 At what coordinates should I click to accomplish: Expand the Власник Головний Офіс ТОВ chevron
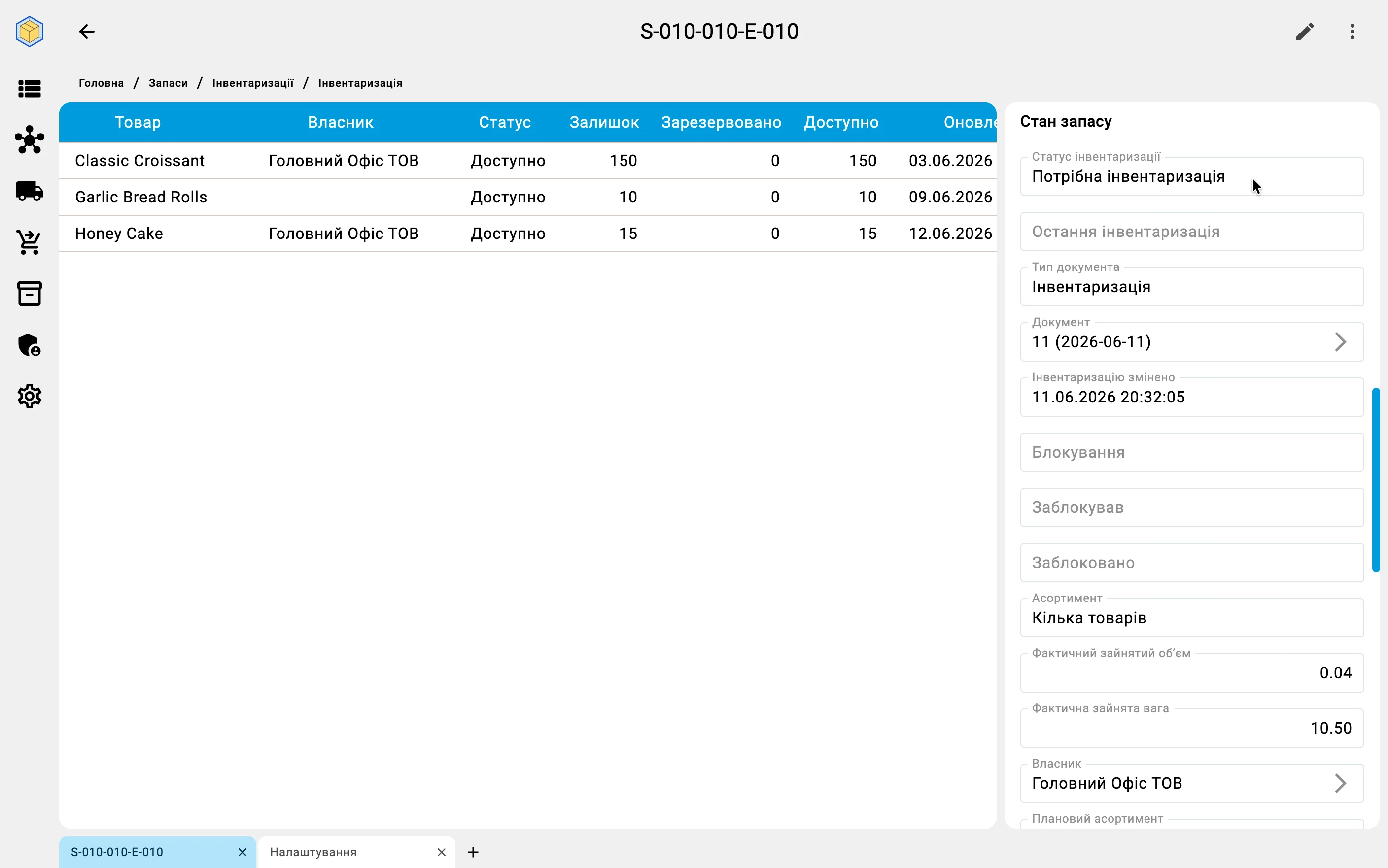click(x=1340, y=783)
